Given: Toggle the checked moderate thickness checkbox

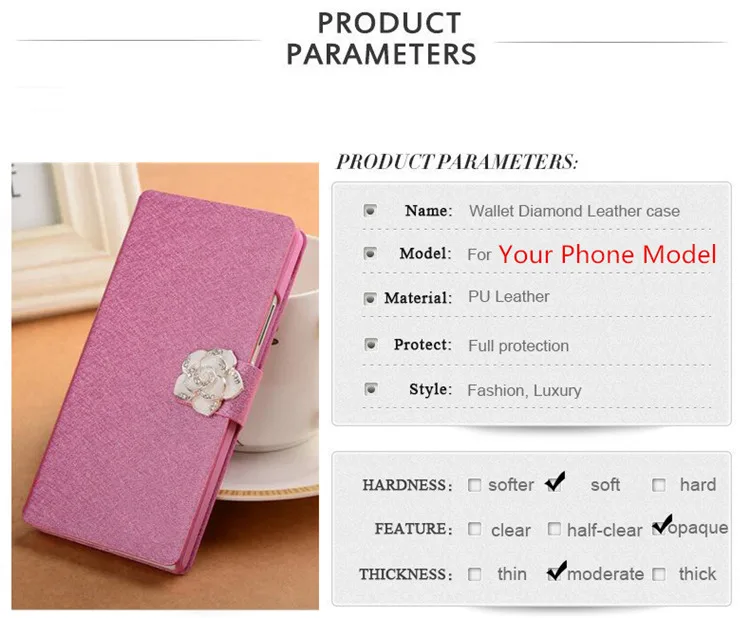Looking at the screenshot, I should point(556,571).
